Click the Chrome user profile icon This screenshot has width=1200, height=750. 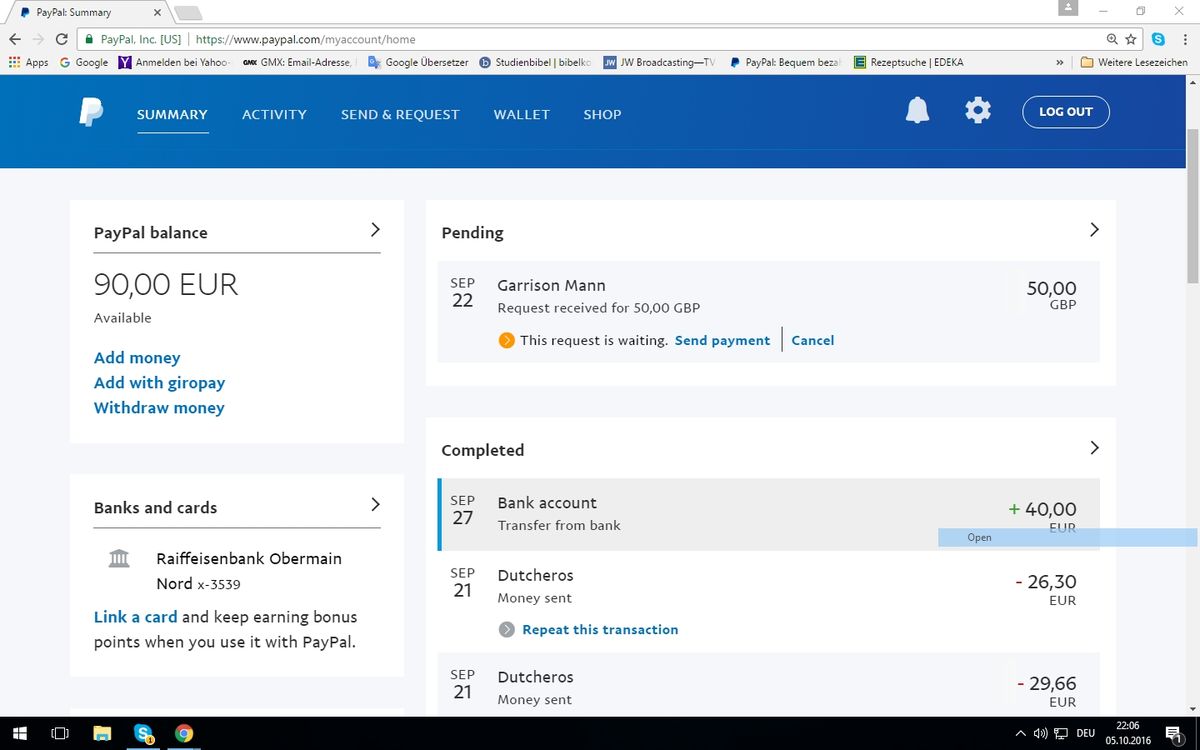[1068, 8]
